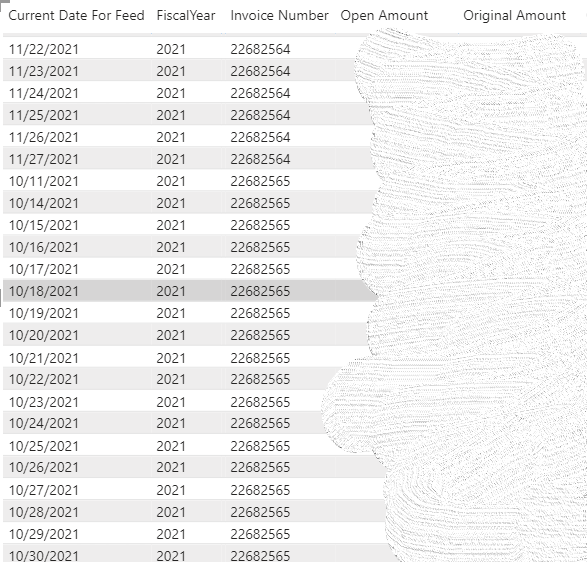Select date cell 10/20/2021
Image resolution: width=587 pixels, height=562 pixels.
[x=44, y=335]
